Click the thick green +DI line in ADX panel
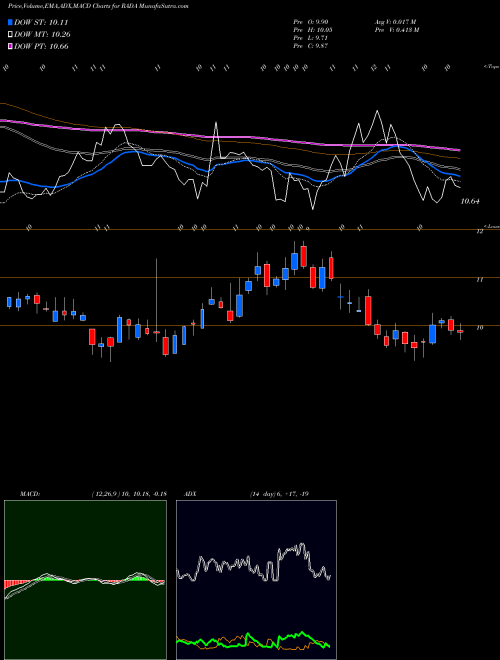The width and height of the screenshot is (500, 660). click(253, 640)
